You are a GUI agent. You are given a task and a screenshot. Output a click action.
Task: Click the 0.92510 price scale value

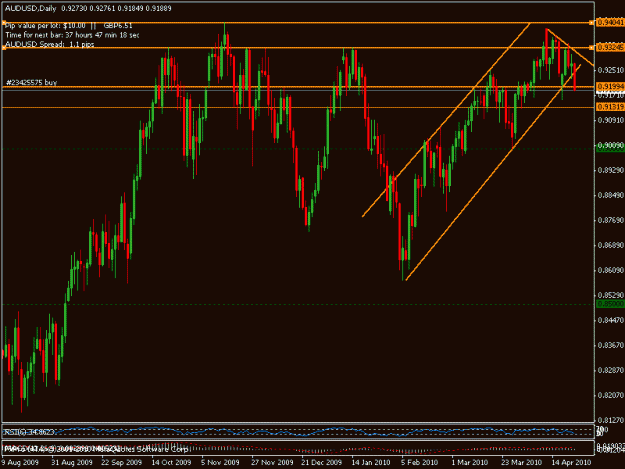[x=611, y=70]
